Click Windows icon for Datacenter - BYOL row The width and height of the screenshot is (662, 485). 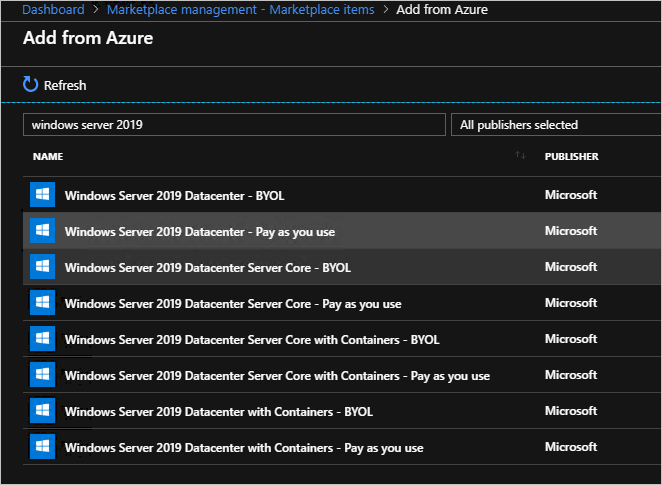point(42,195)
